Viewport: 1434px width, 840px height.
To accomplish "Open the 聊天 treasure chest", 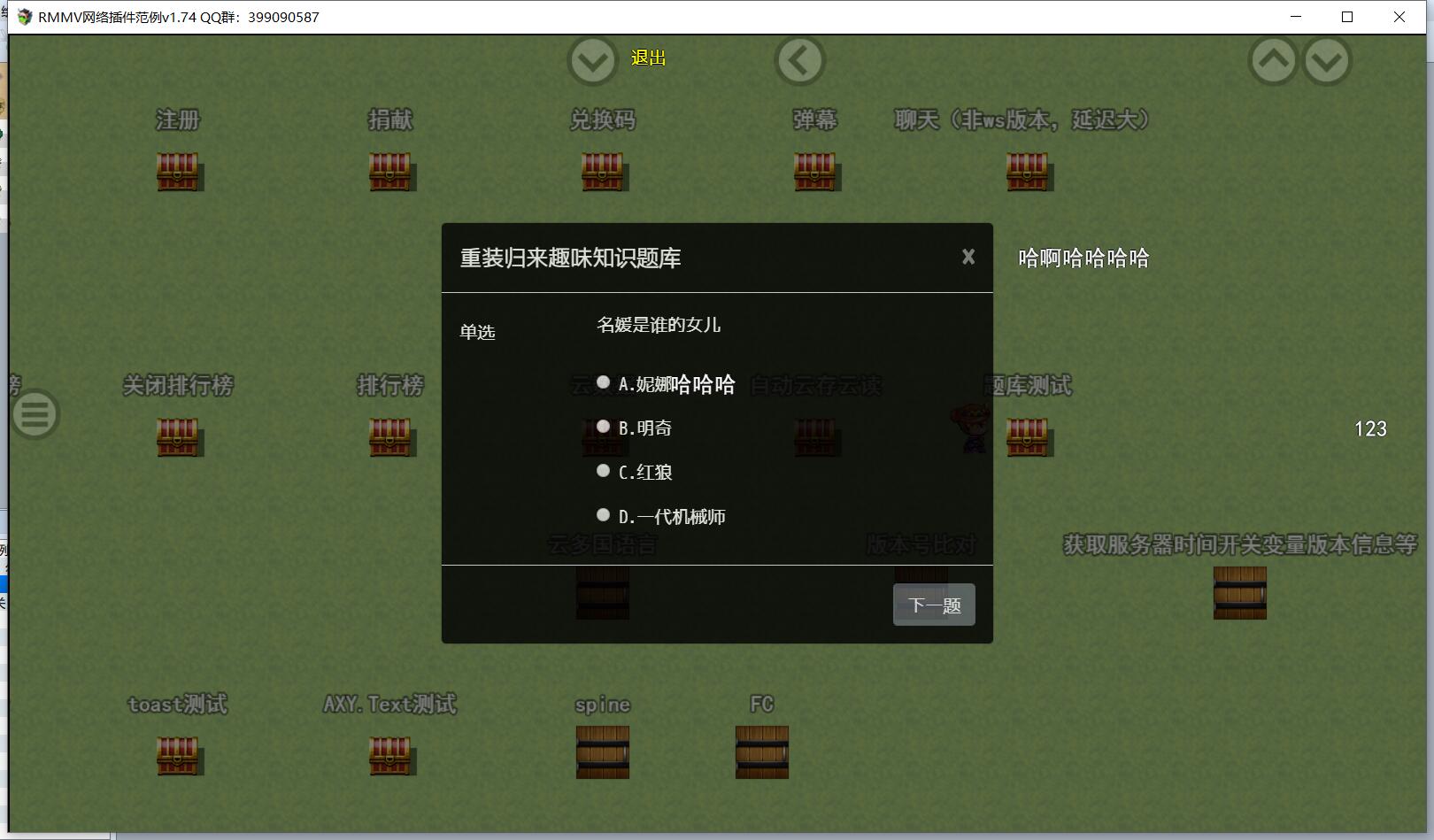I will click(x=1028, y=172).
